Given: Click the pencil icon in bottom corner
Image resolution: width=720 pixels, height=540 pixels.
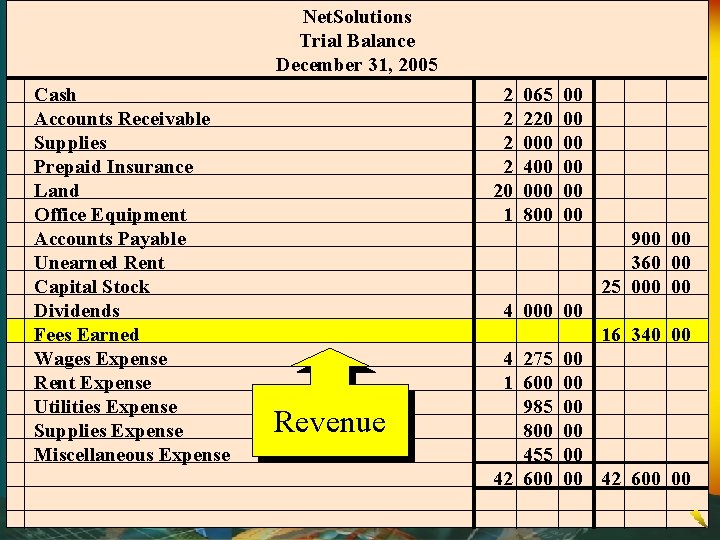Looking at the screenshot, I should (x=699, y=518).
